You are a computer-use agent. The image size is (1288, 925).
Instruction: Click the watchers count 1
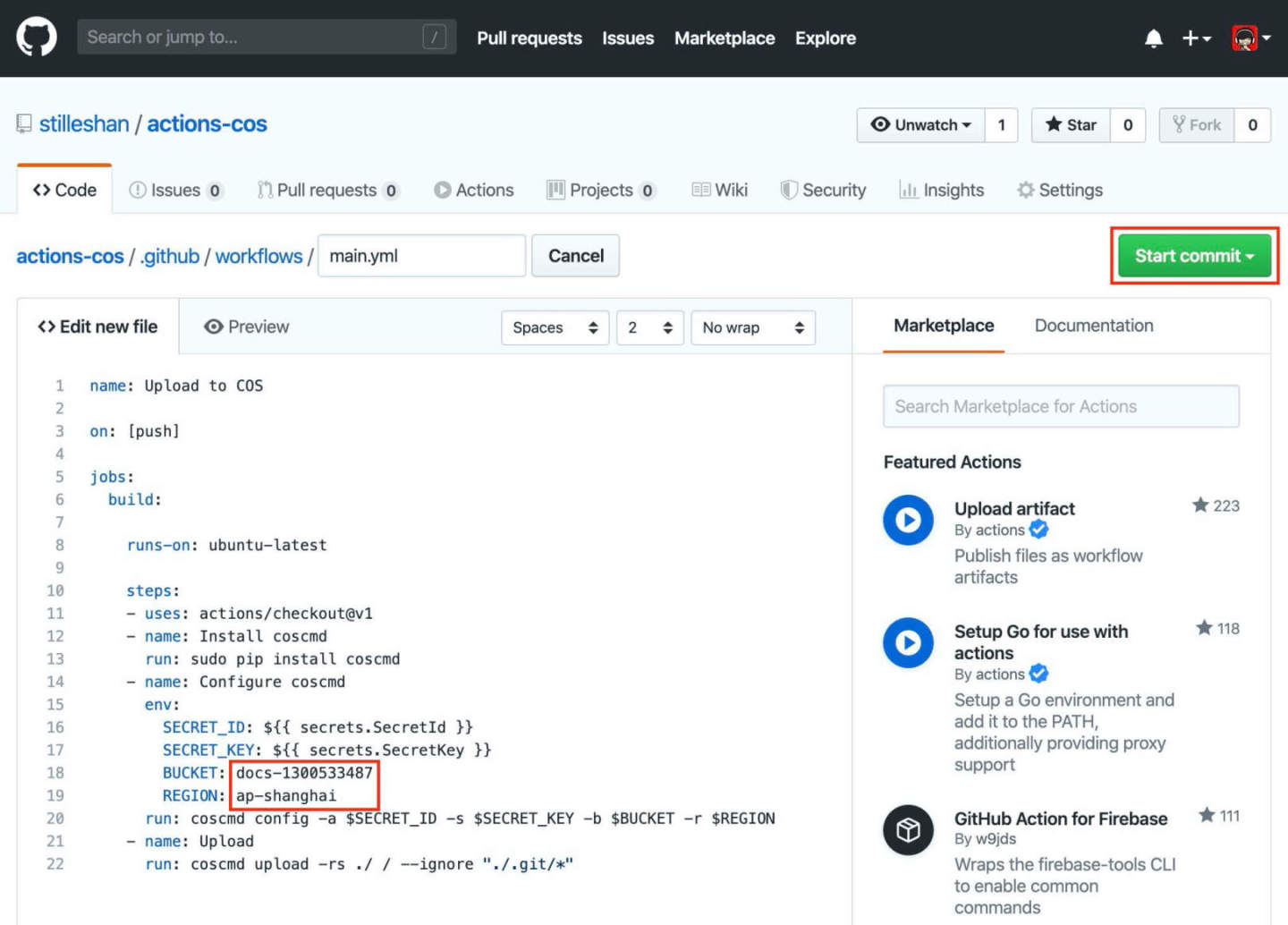pos(1002,125)
